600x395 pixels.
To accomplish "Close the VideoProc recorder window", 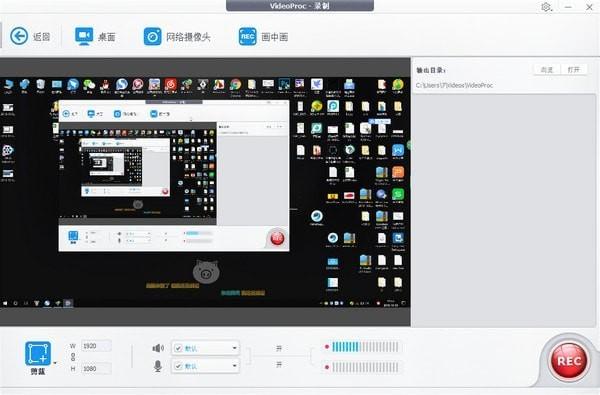I will 589,7.
